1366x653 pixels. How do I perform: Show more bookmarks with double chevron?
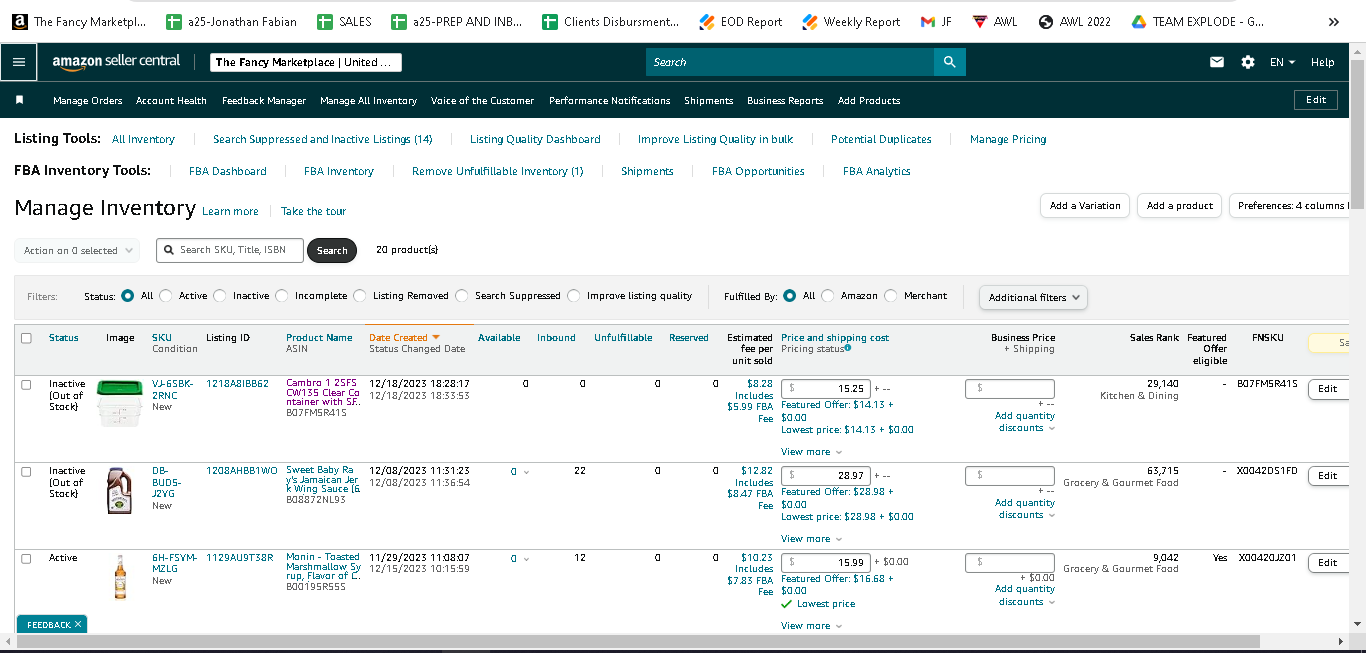[1333, 21]
